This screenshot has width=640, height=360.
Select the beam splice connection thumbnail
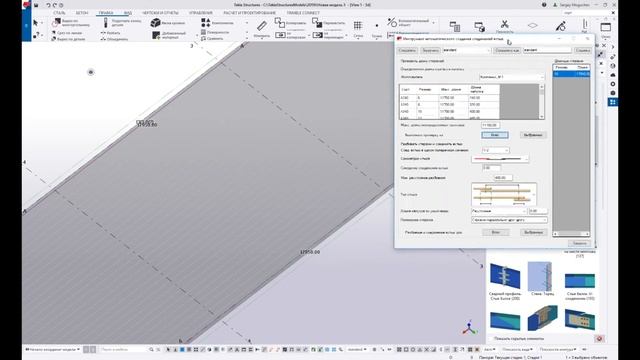(x=580, y=281)
